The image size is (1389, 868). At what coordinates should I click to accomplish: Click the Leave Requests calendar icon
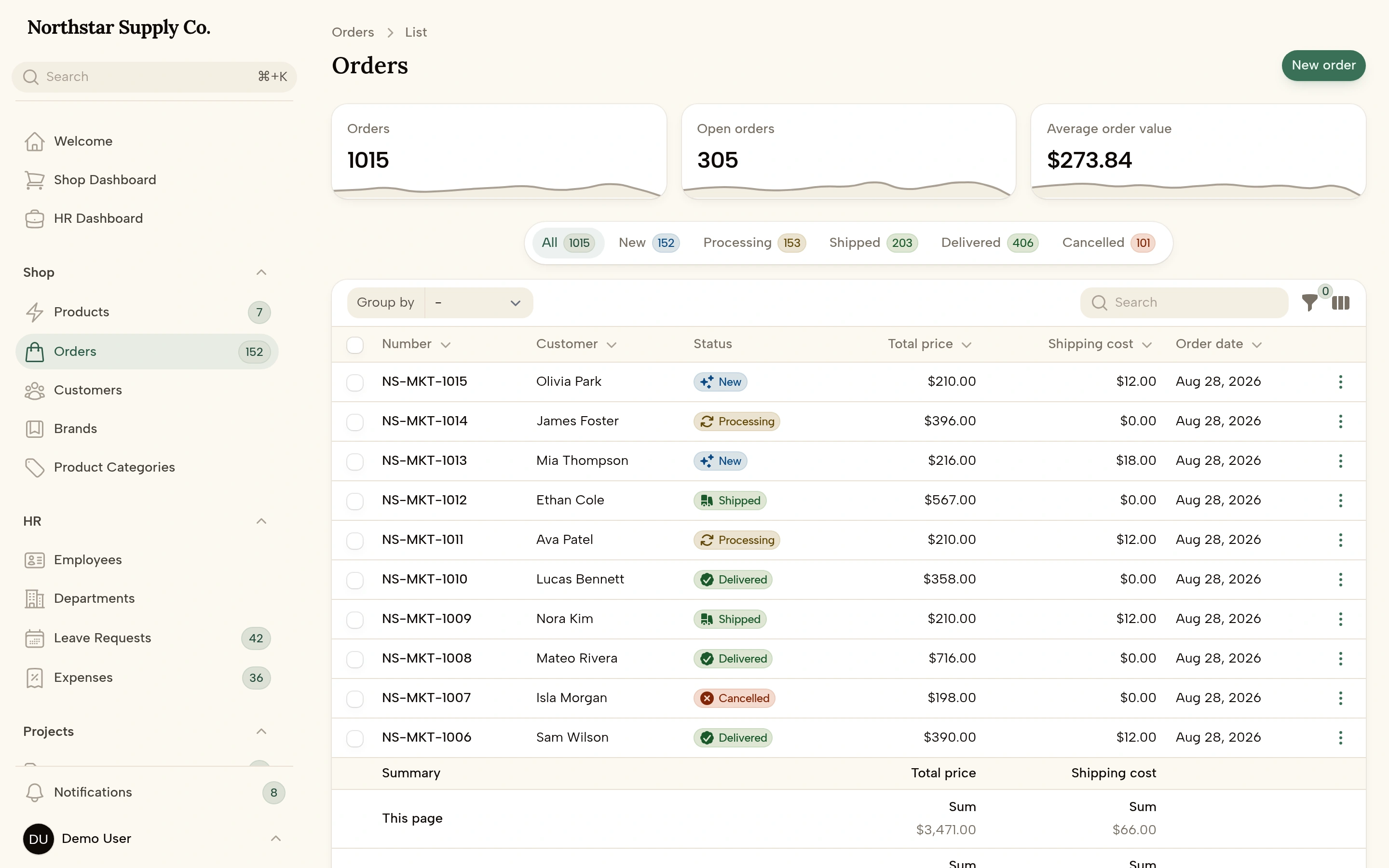coord(34,638)
